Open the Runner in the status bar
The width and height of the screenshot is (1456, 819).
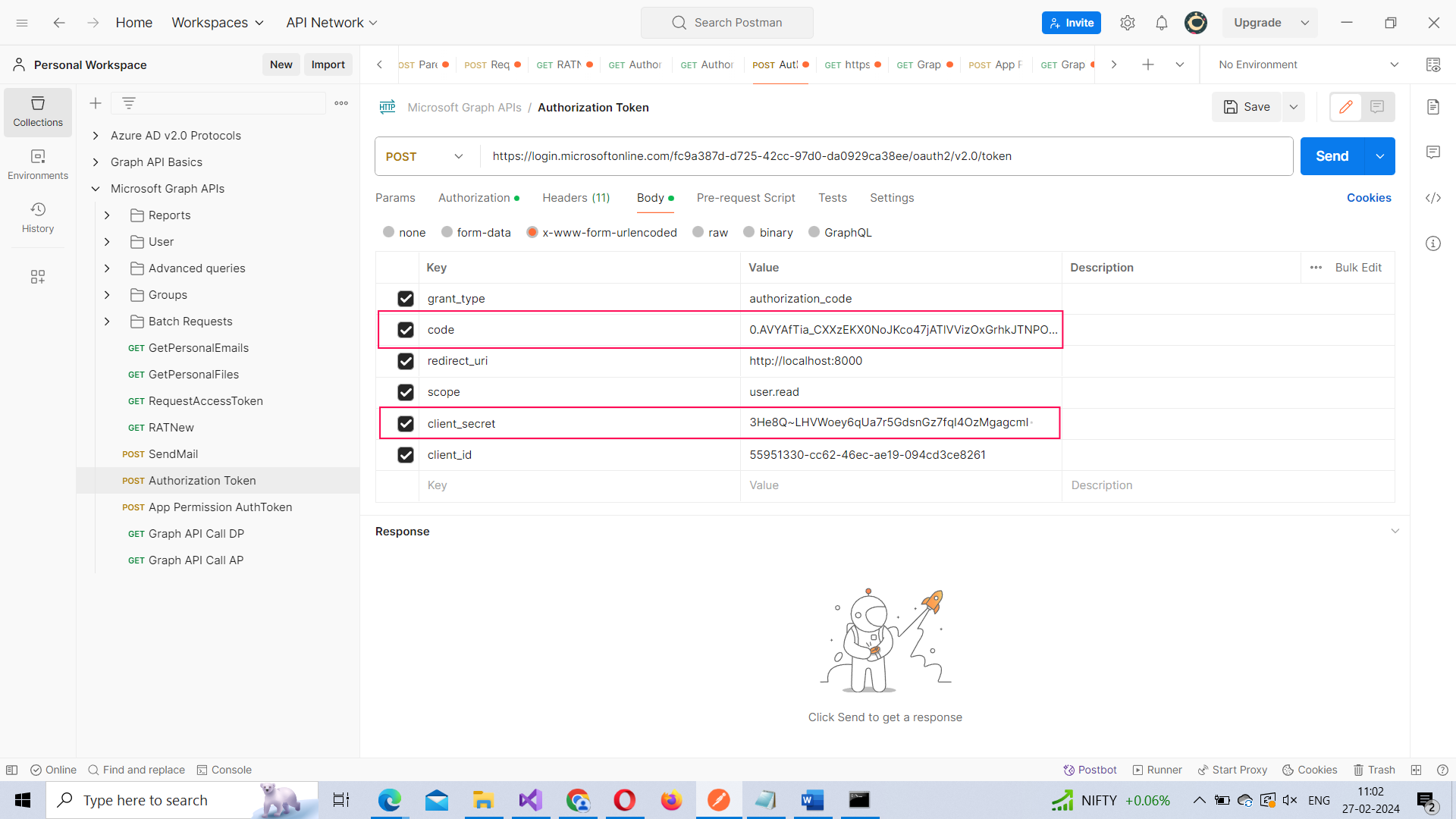click(1157, 770)
